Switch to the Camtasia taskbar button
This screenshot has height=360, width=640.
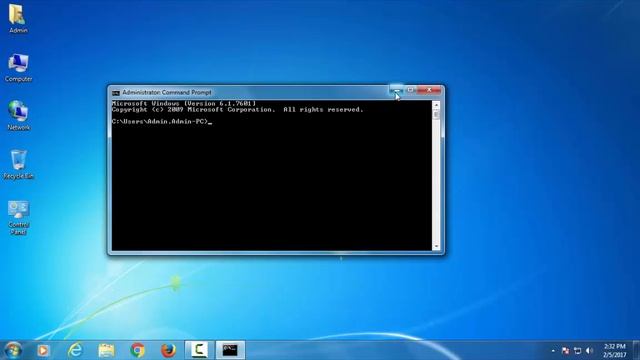[199, 350]
